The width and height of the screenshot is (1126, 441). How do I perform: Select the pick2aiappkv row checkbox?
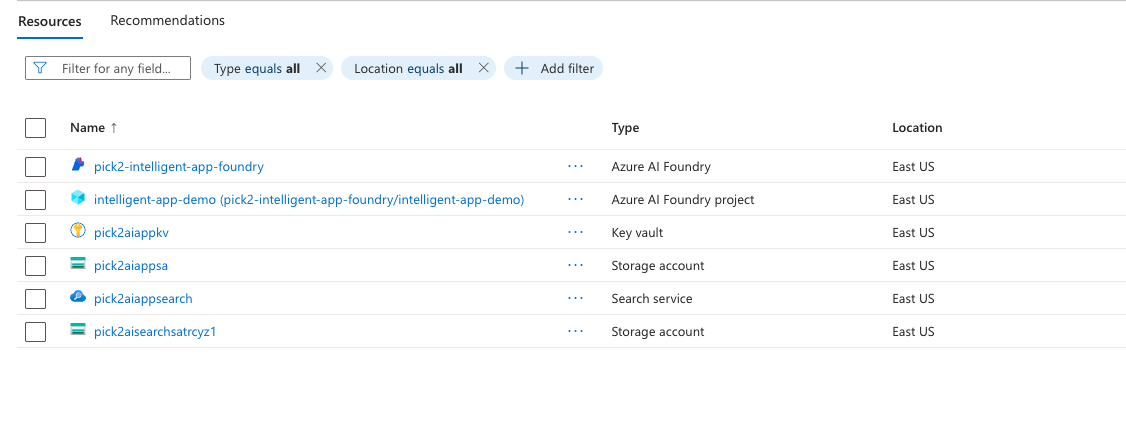(36, 233)
